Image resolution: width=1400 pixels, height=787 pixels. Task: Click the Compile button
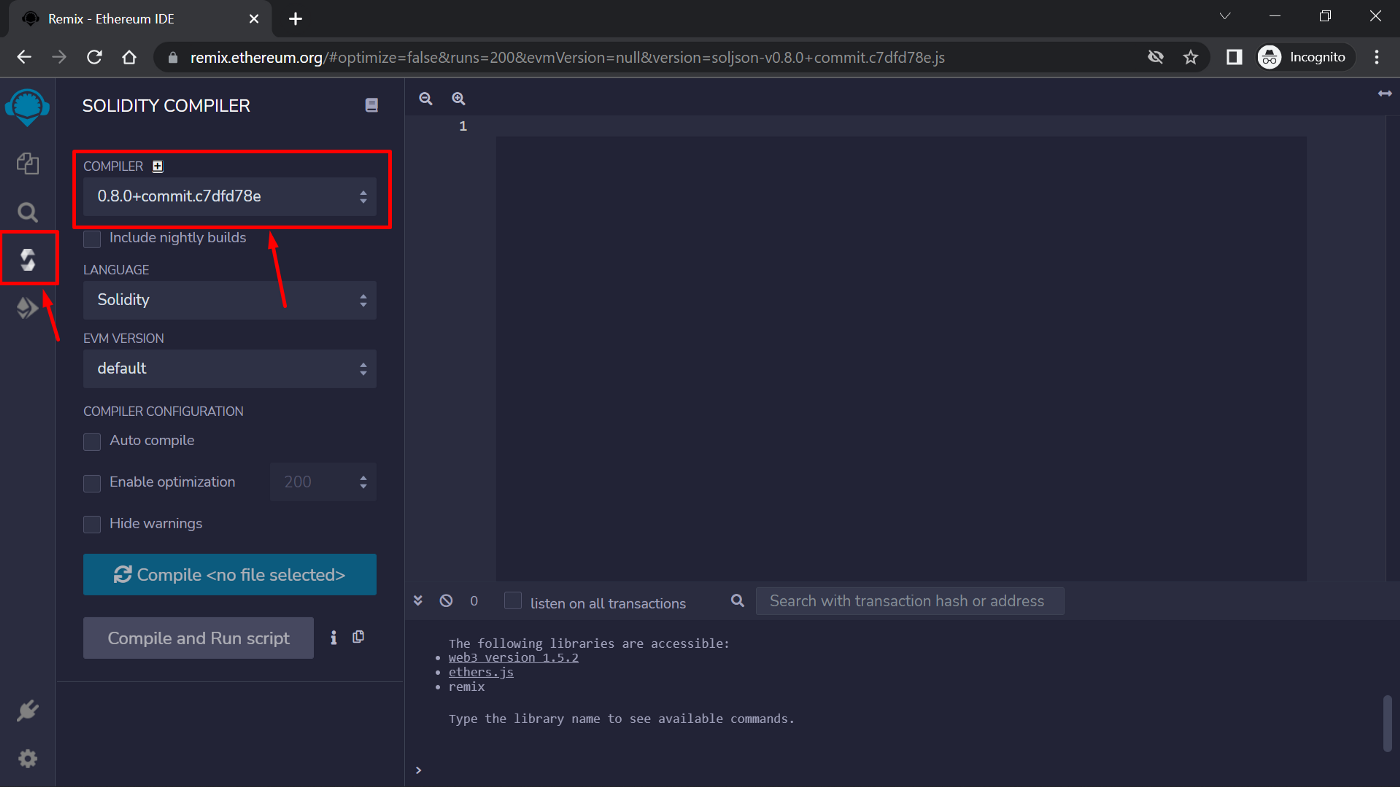point(230,574)
